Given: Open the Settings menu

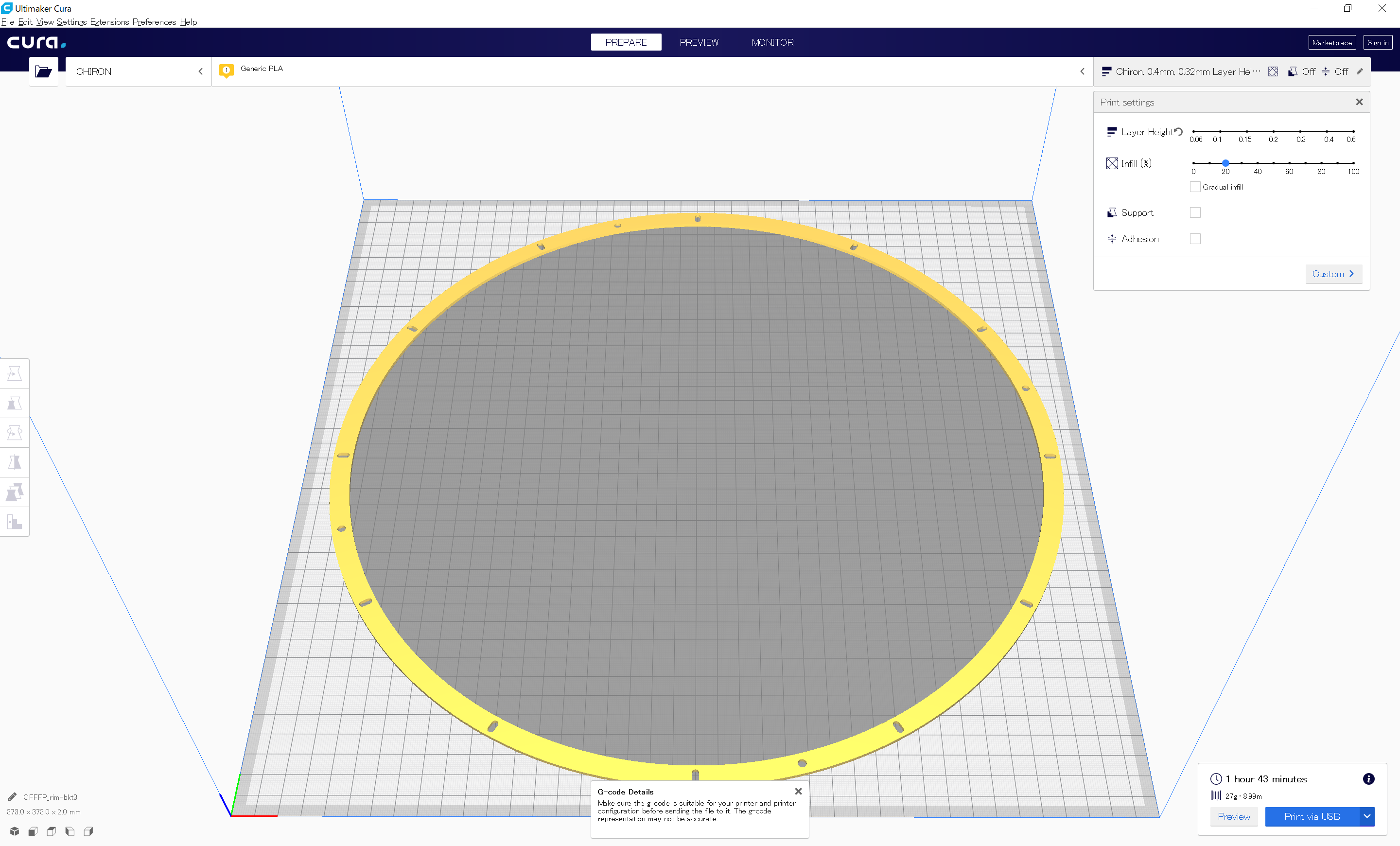Looking at the screenshot, I should (x=71, y=21).
